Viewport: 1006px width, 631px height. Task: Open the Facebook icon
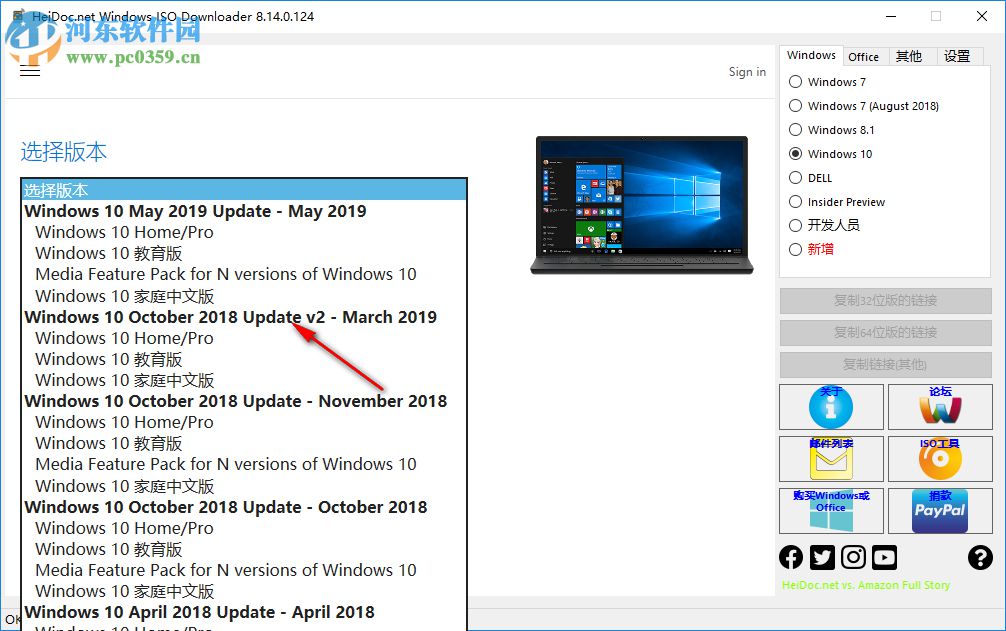point(791,557)
